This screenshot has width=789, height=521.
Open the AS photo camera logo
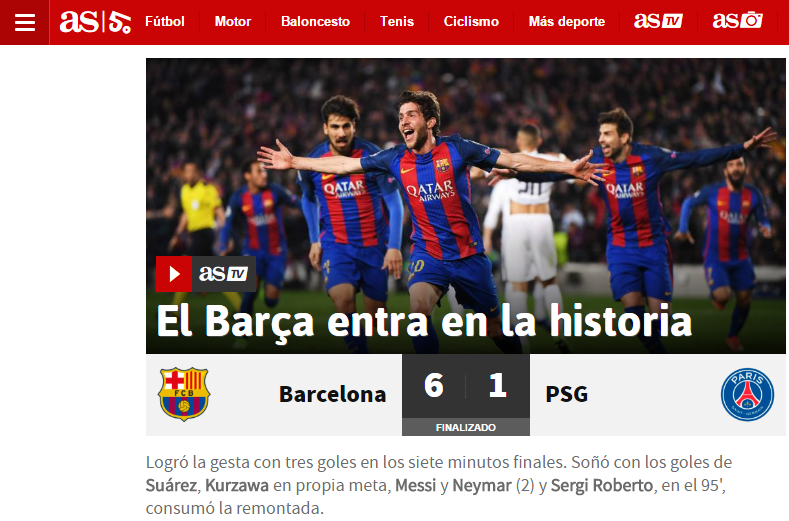[x=737, y=21]
